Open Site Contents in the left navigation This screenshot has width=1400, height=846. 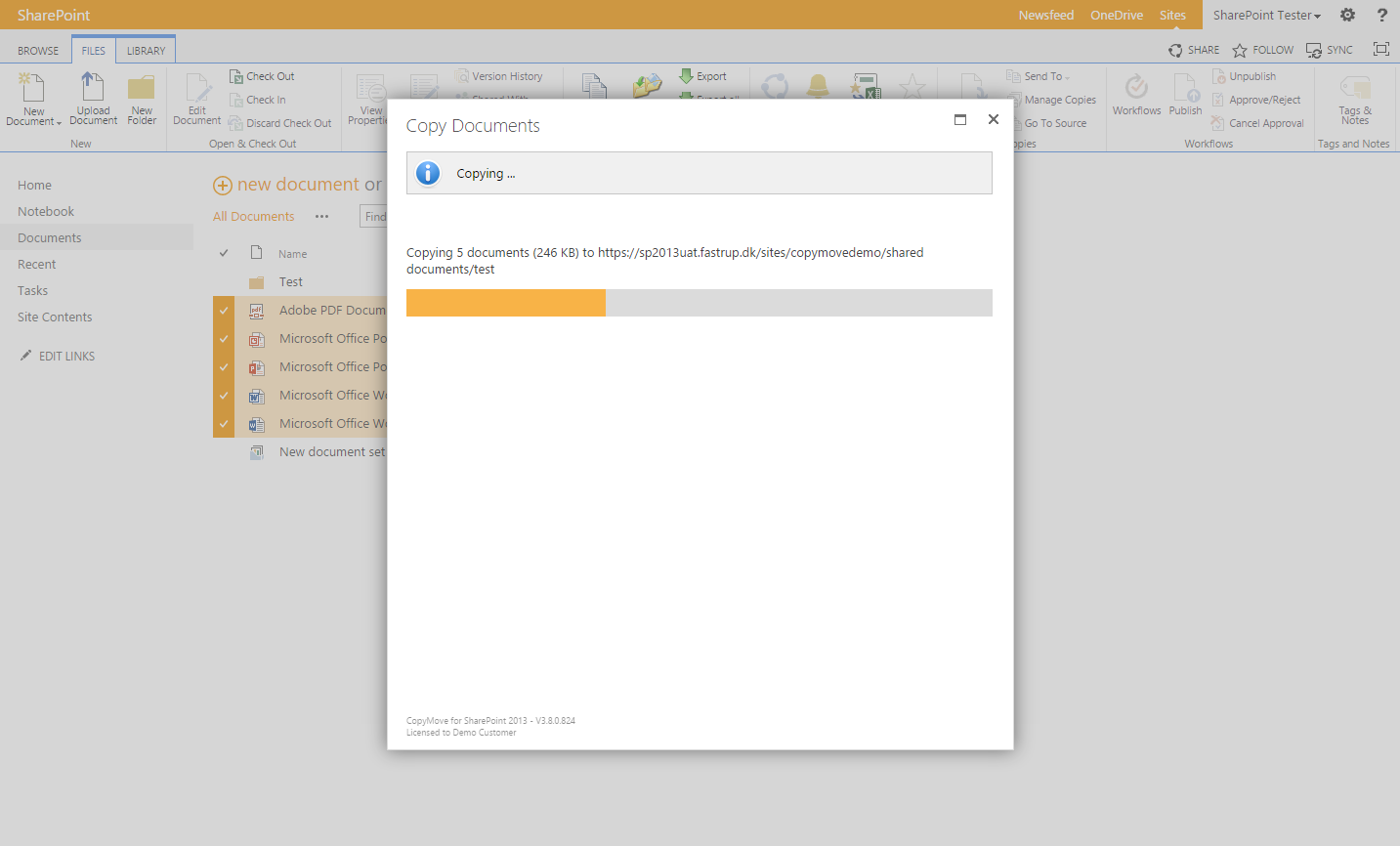coord(55,317)
